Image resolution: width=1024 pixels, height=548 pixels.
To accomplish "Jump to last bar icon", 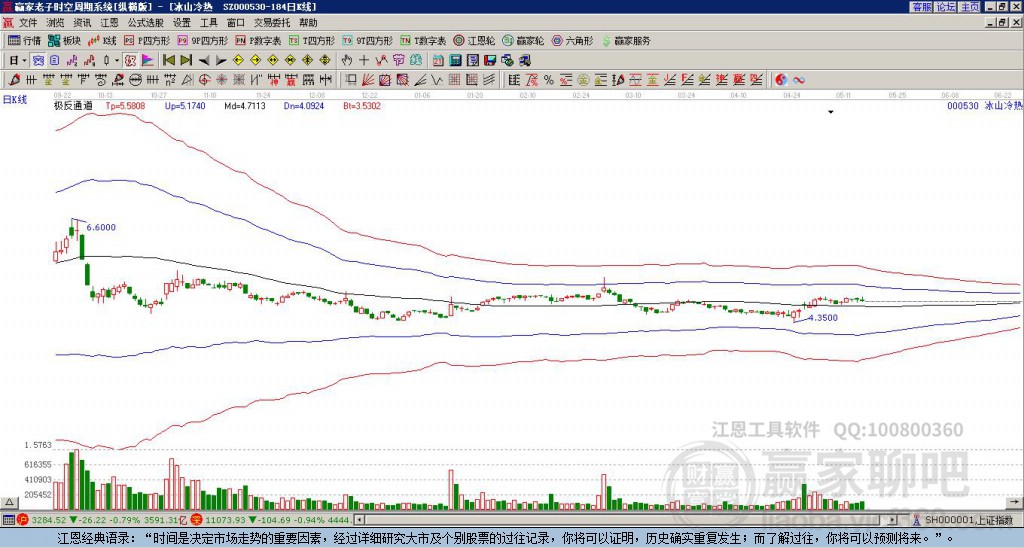I will tap(186, 60).
